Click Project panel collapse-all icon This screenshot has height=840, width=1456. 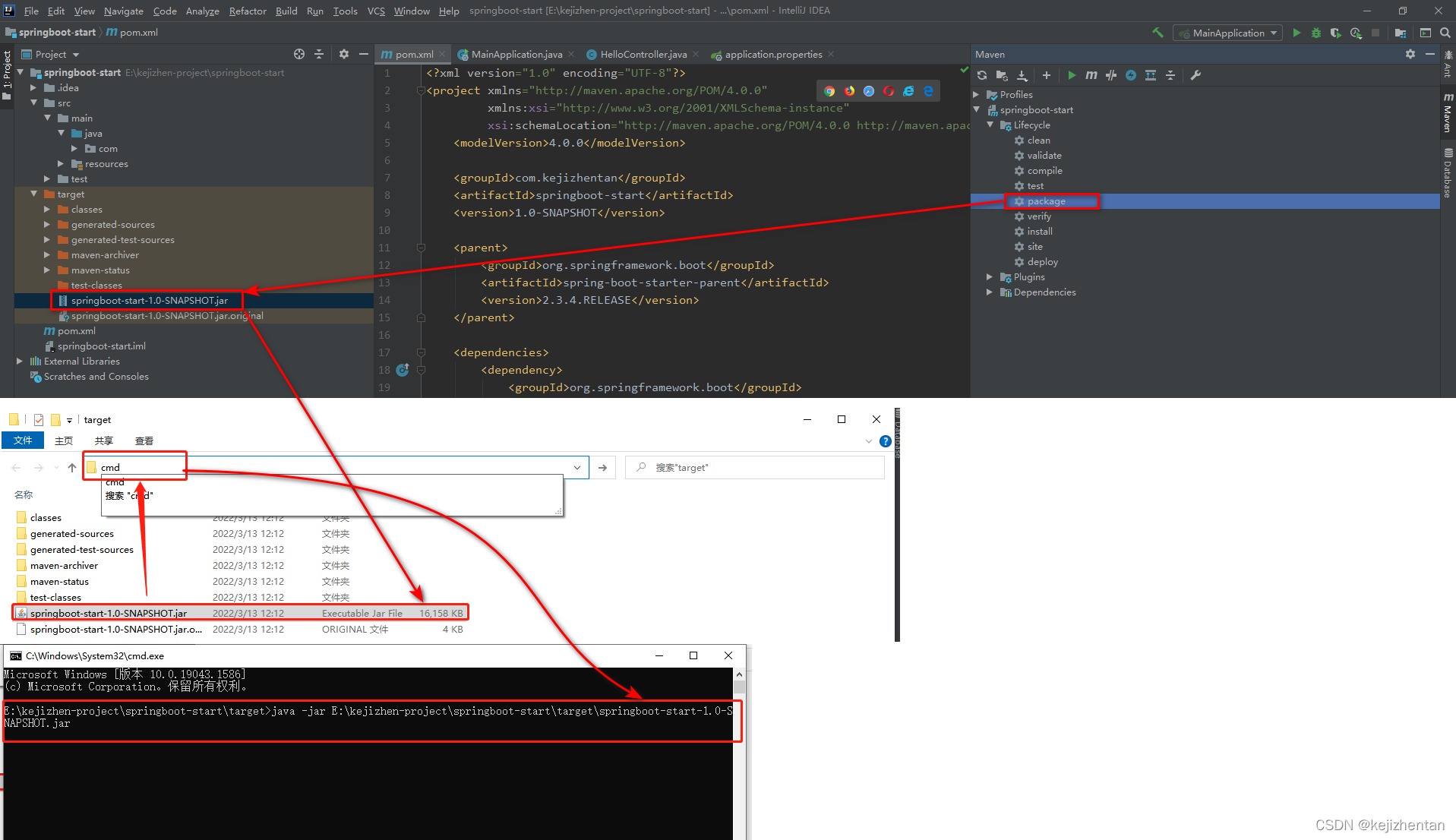click(319, 54)
